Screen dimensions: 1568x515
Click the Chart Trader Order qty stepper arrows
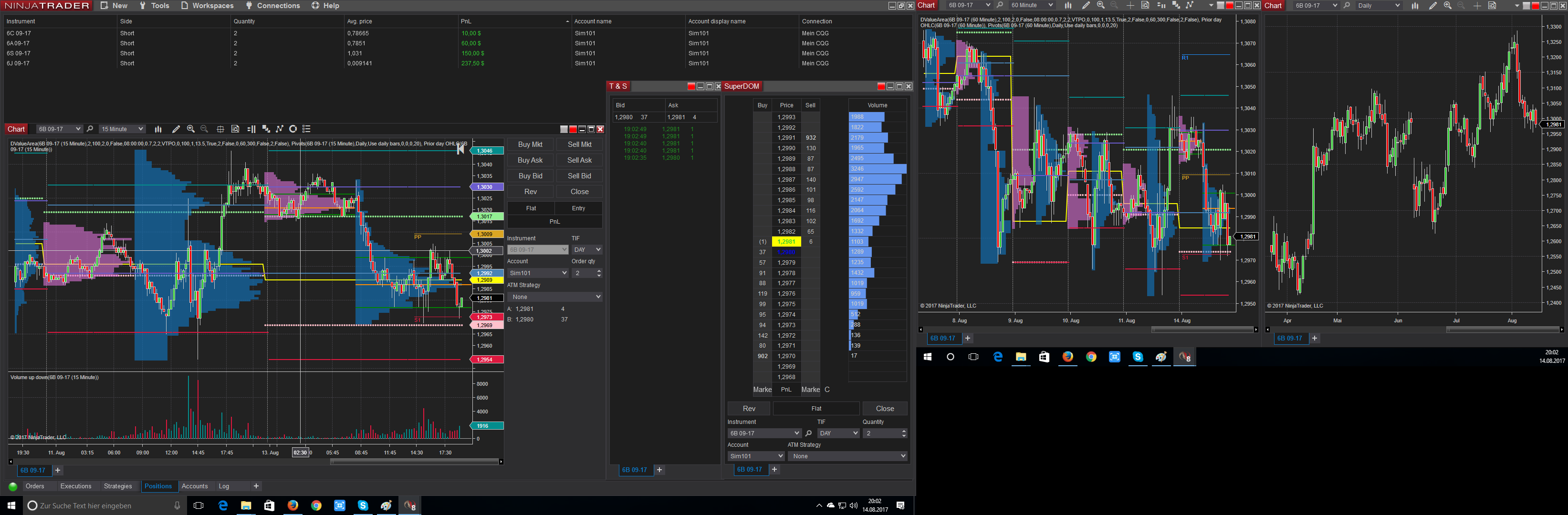point(599,274)
